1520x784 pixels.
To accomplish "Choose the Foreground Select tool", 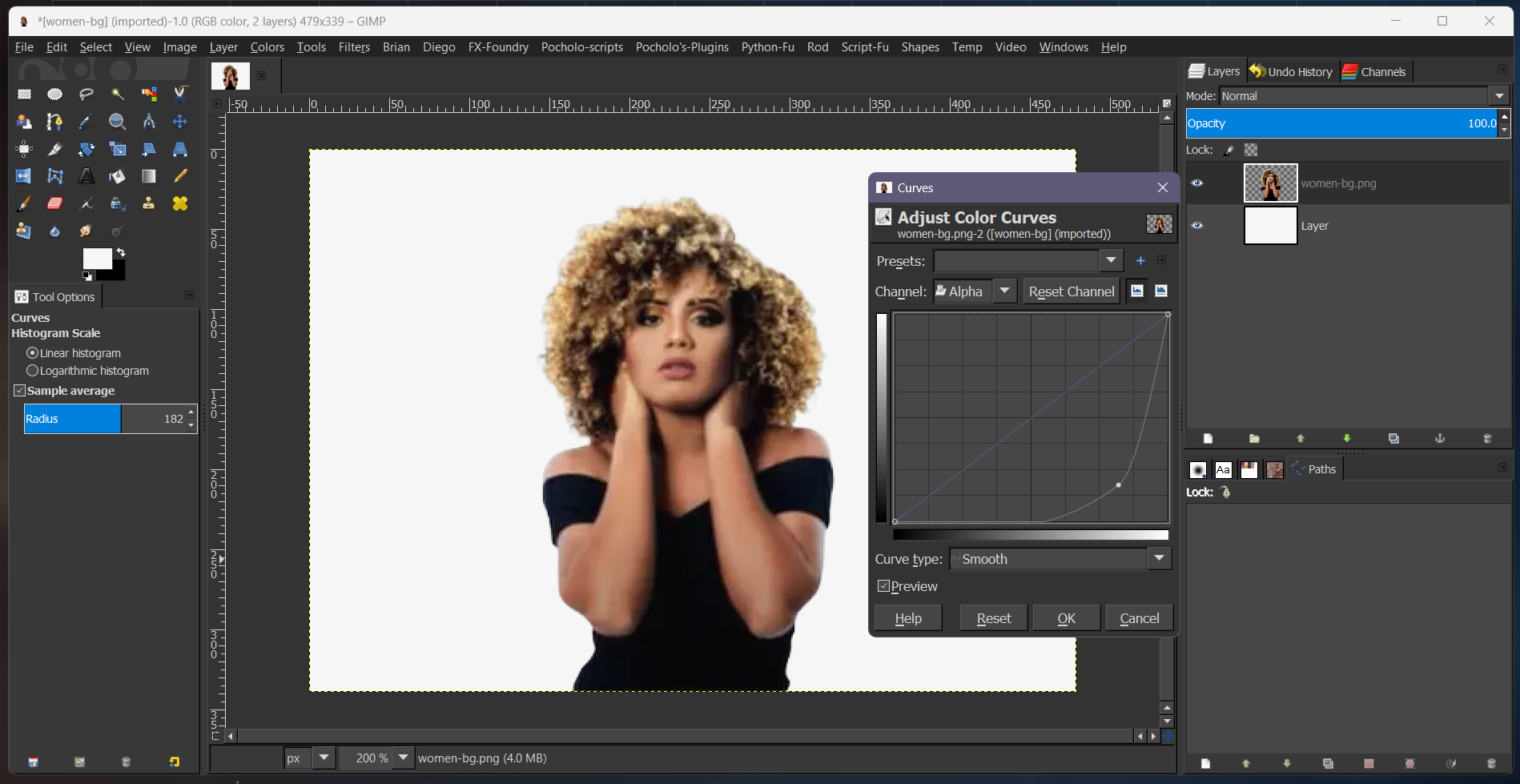I will [24, 122].
